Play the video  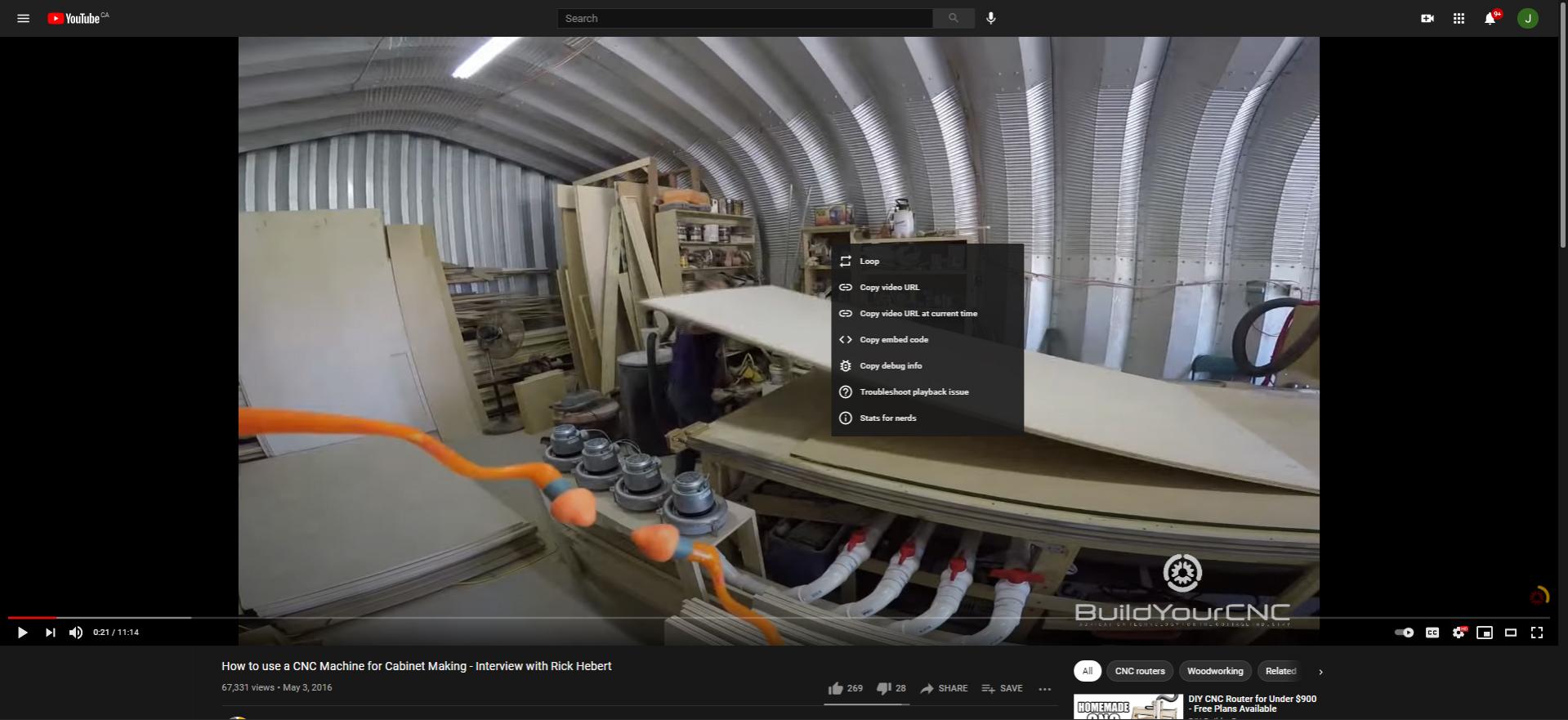pos(22,633)
